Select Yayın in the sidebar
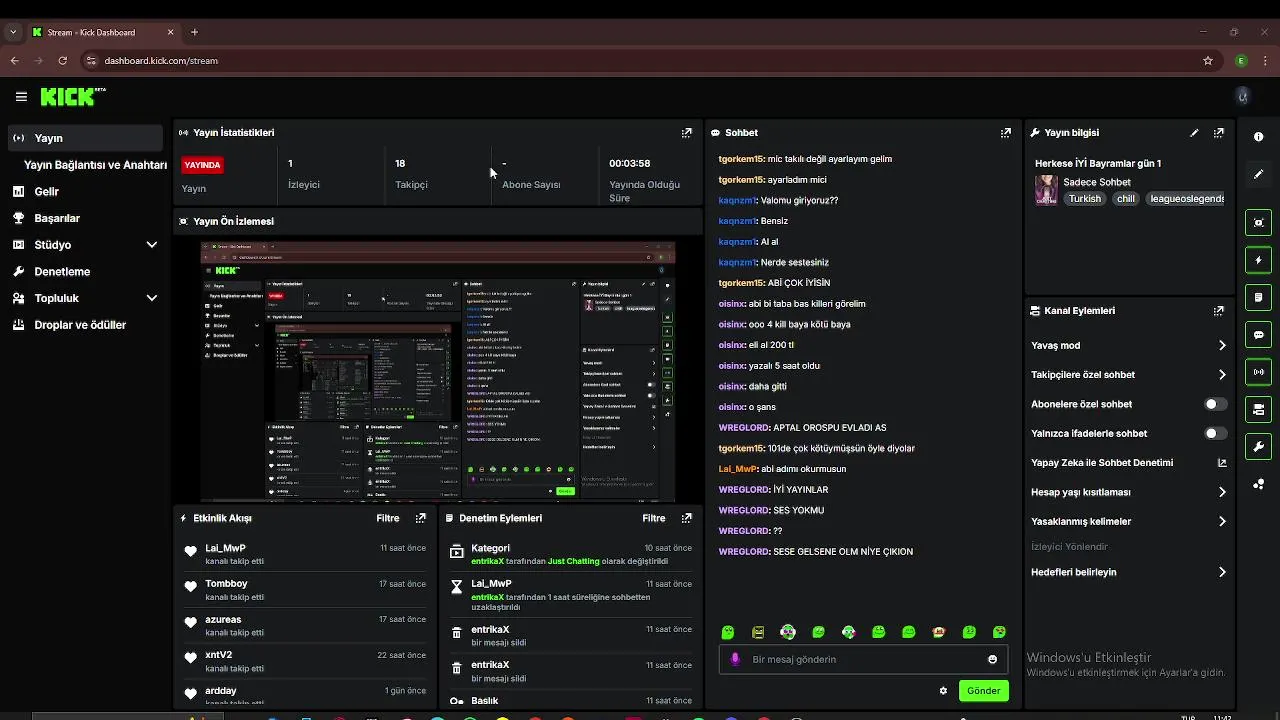The height and width of the screenshot is (720, 1280). point(84,138)
